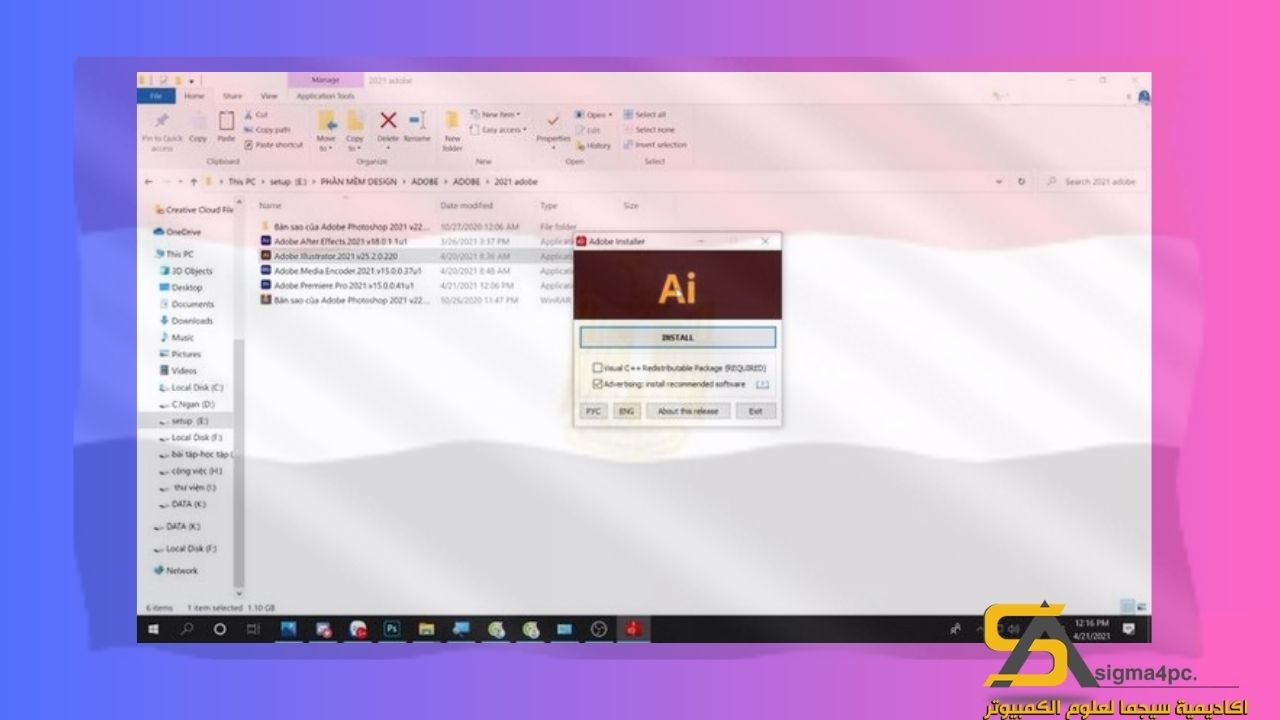Click the taskbar Search icon
Image resolution: width=1280 pixels, height=720 pixels.
(x=187, y=629)
